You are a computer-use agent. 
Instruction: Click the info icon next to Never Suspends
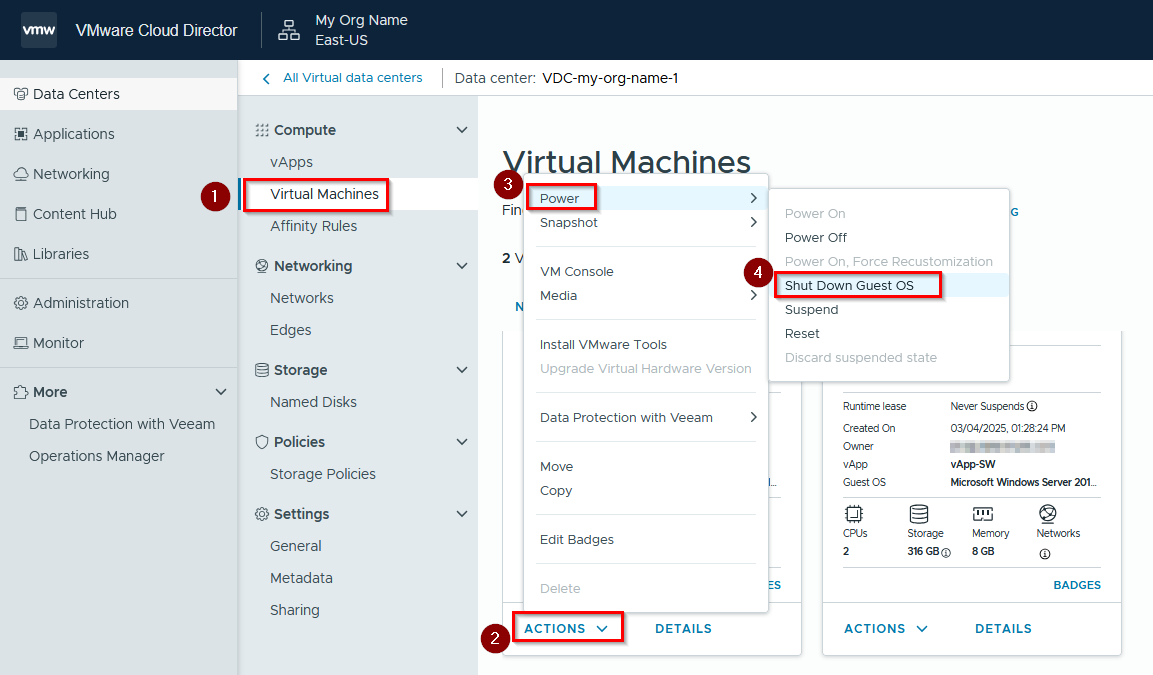[x=1032, y=406]
